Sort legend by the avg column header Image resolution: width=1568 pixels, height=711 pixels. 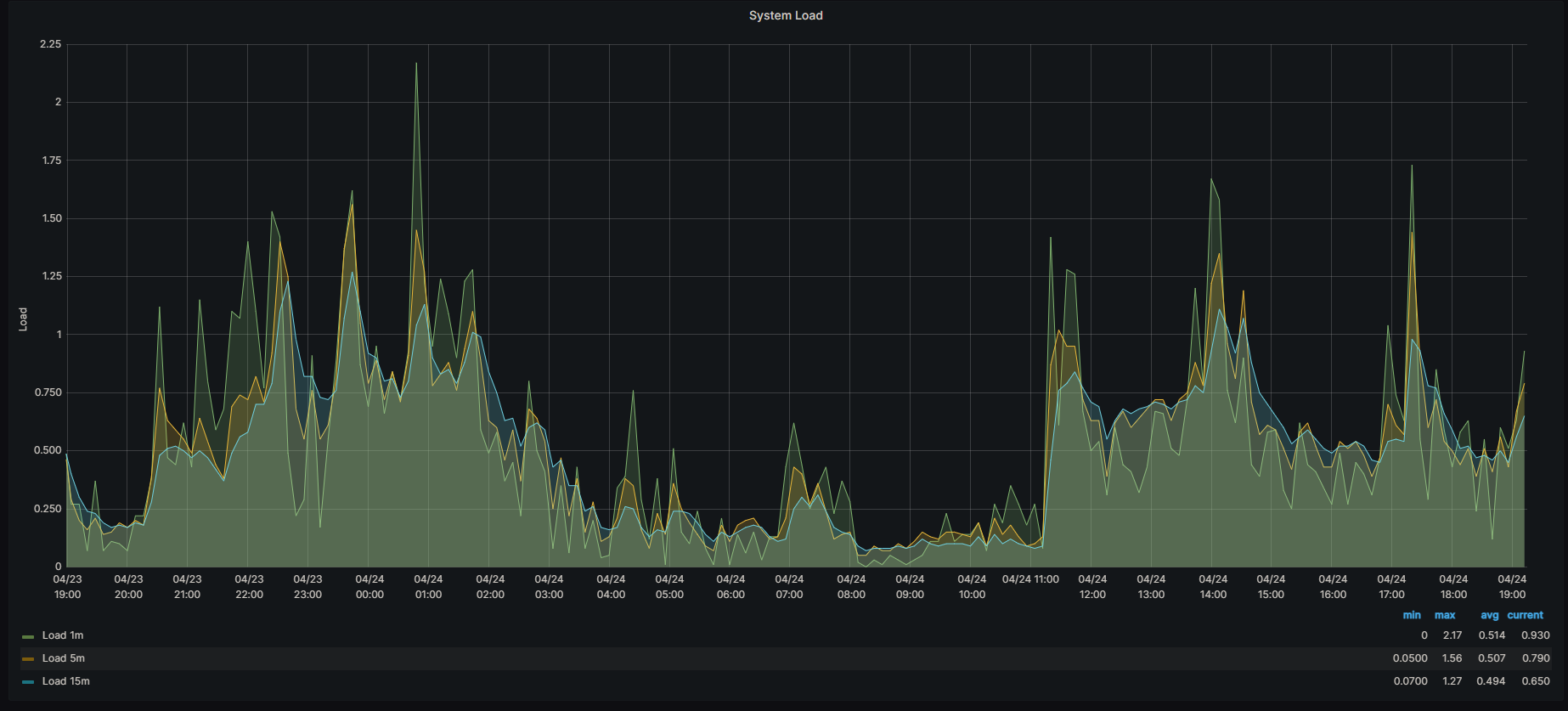[x=1490, y=615]
